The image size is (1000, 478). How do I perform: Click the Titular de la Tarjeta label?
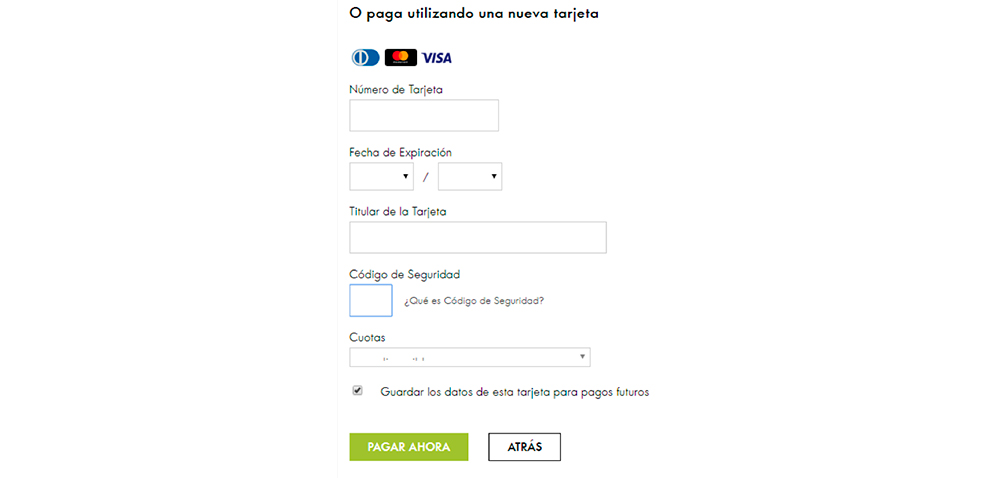(398, 212)
